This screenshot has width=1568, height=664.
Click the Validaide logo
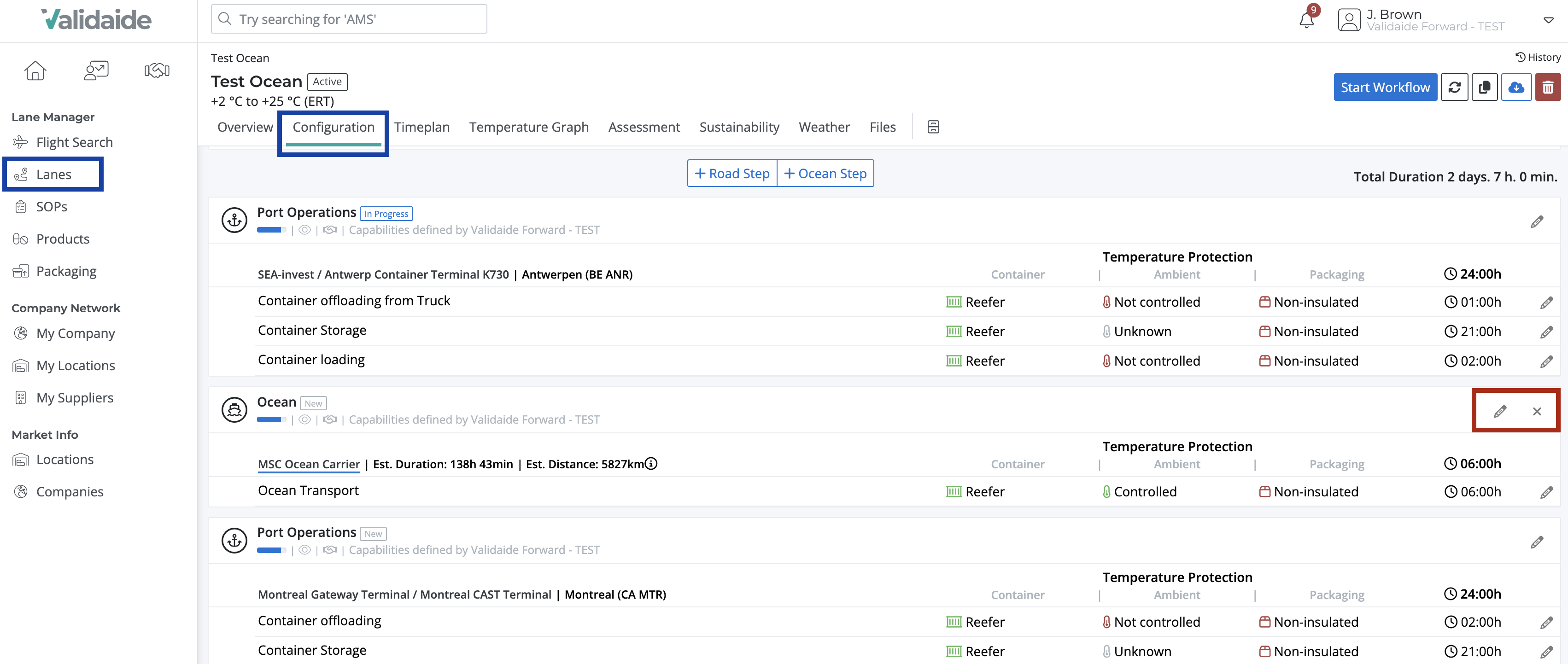click(x=96, y=19)
